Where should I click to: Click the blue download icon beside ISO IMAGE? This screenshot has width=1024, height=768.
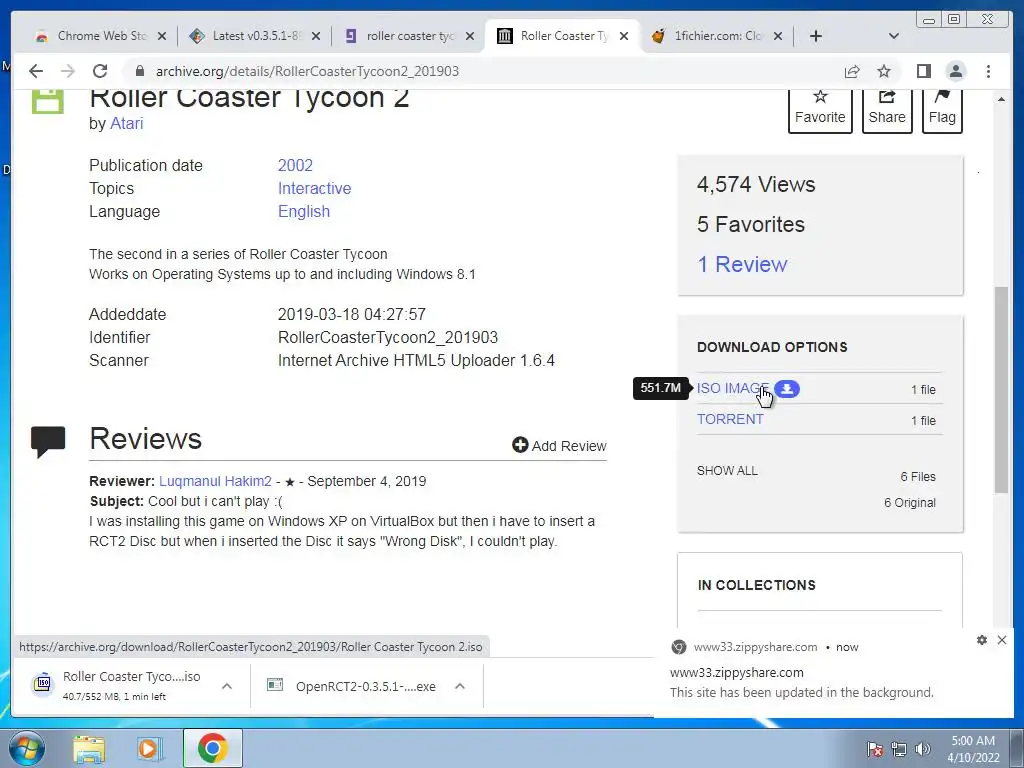[787, 389]
